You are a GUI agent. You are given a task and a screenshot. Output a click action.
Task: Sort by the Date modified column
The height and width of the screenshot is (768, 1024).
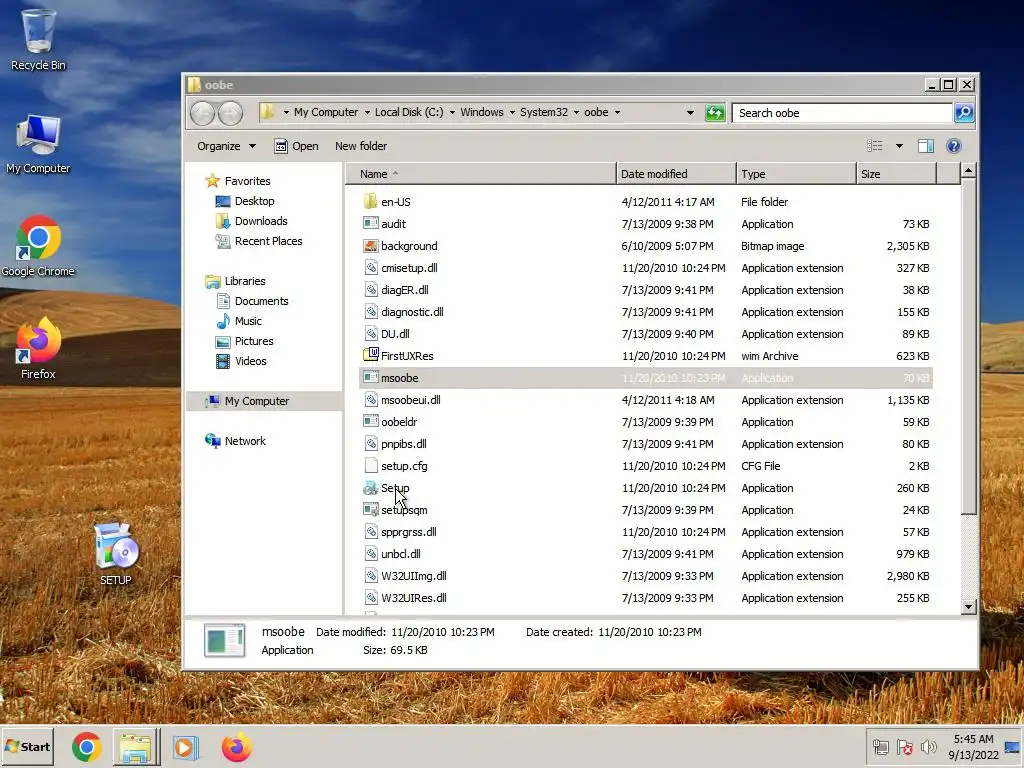(676, 174)
